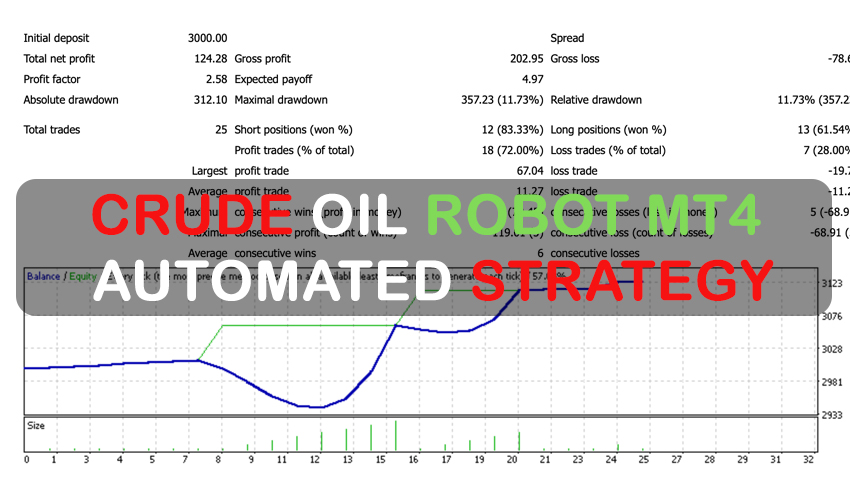Click the x-axis trade number 20
The height and width of the screenshot is (500, 850).
click(512, 460)
